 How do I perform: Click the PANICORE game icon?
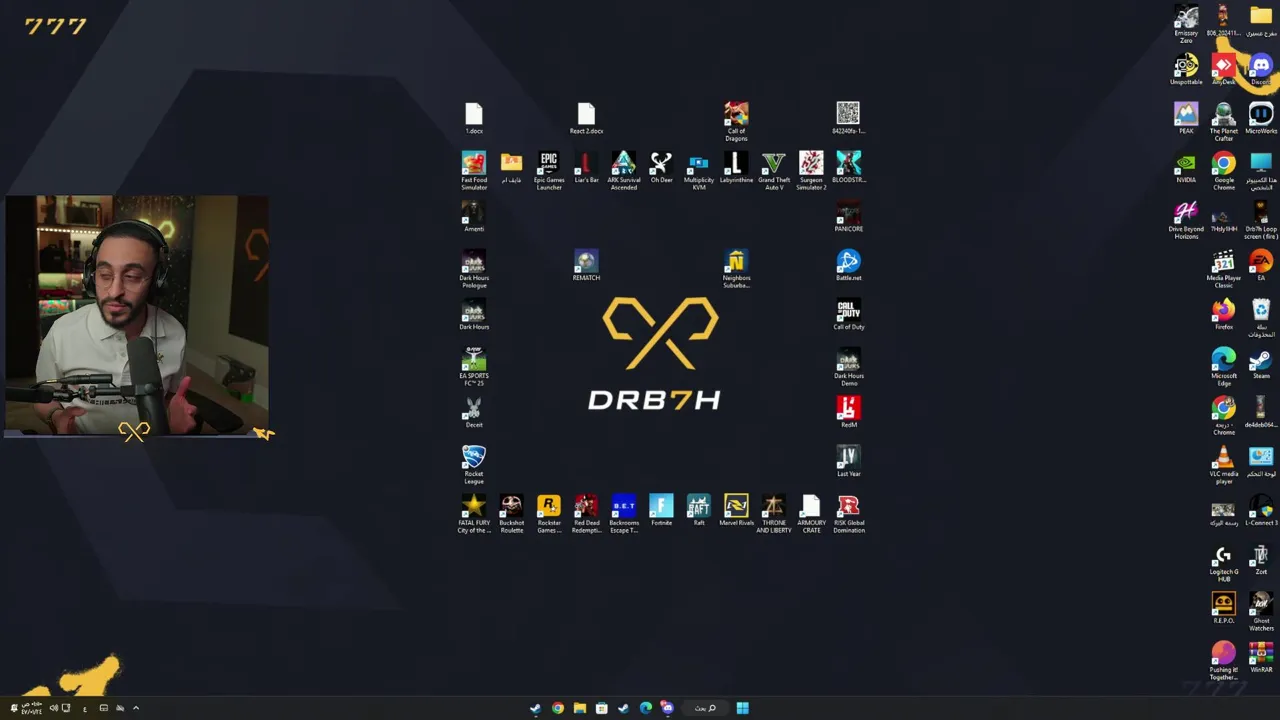click(x=848, y=216)
